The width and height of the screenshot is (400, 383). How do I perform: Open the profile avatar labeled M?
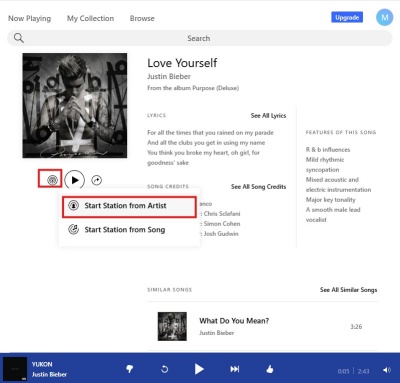tap(385, 17)
